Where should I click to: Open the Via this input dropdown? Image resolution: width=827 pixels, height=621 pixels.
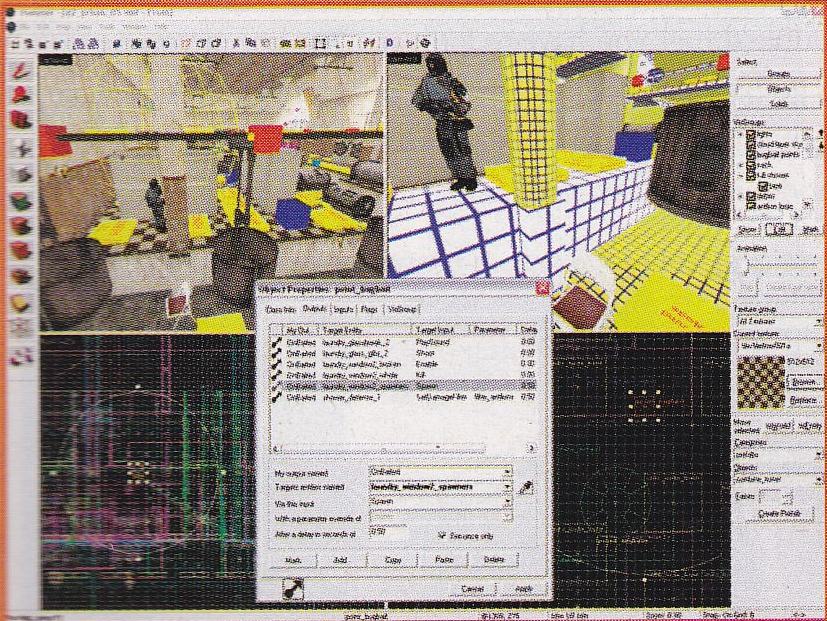[507, 502]
